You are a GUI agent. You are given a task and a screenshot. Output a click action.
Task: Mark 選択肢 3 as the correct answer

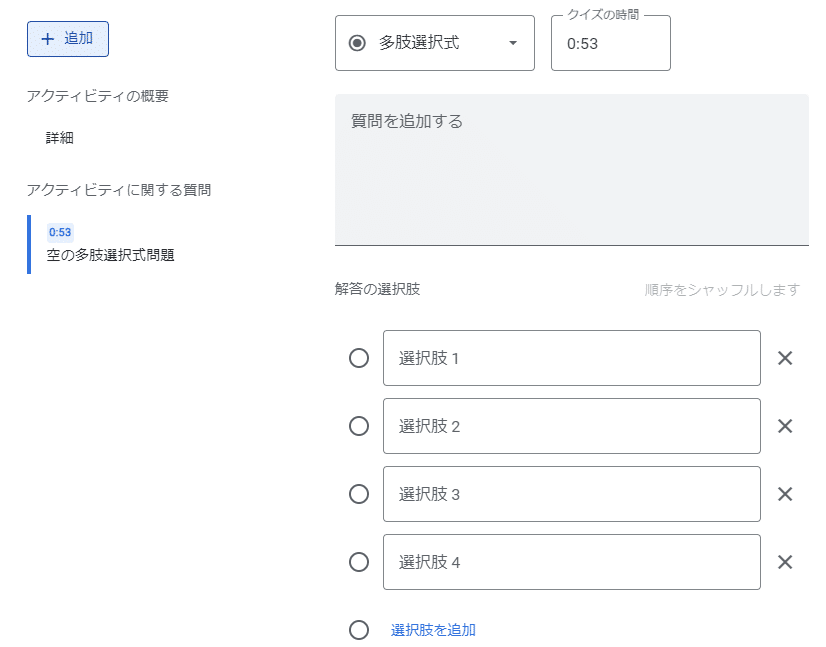click(x=359, y=494)
